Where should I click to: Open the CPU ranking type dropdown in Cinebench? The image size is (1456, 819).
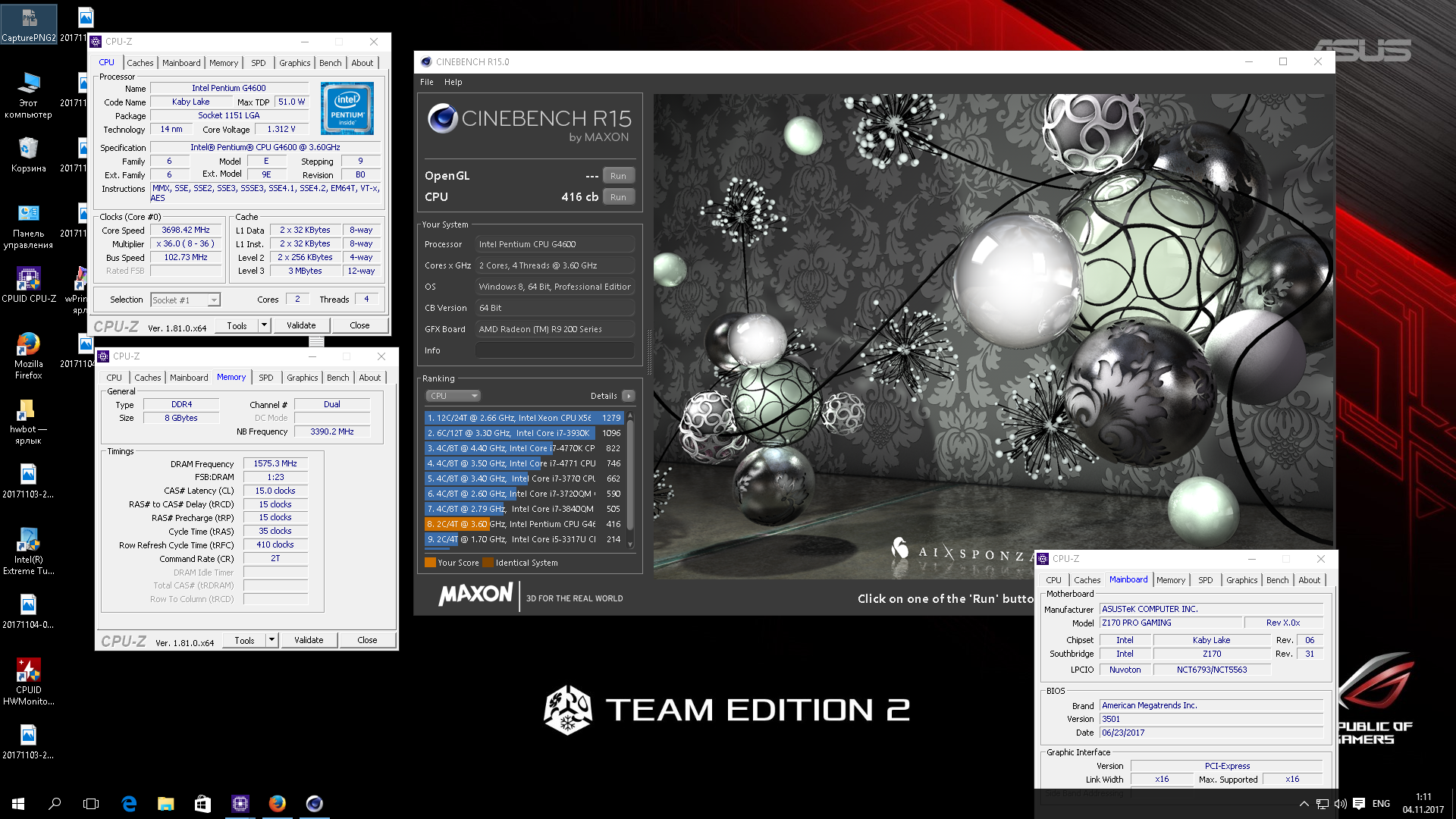pyautogui.click(x=453, y=396)
